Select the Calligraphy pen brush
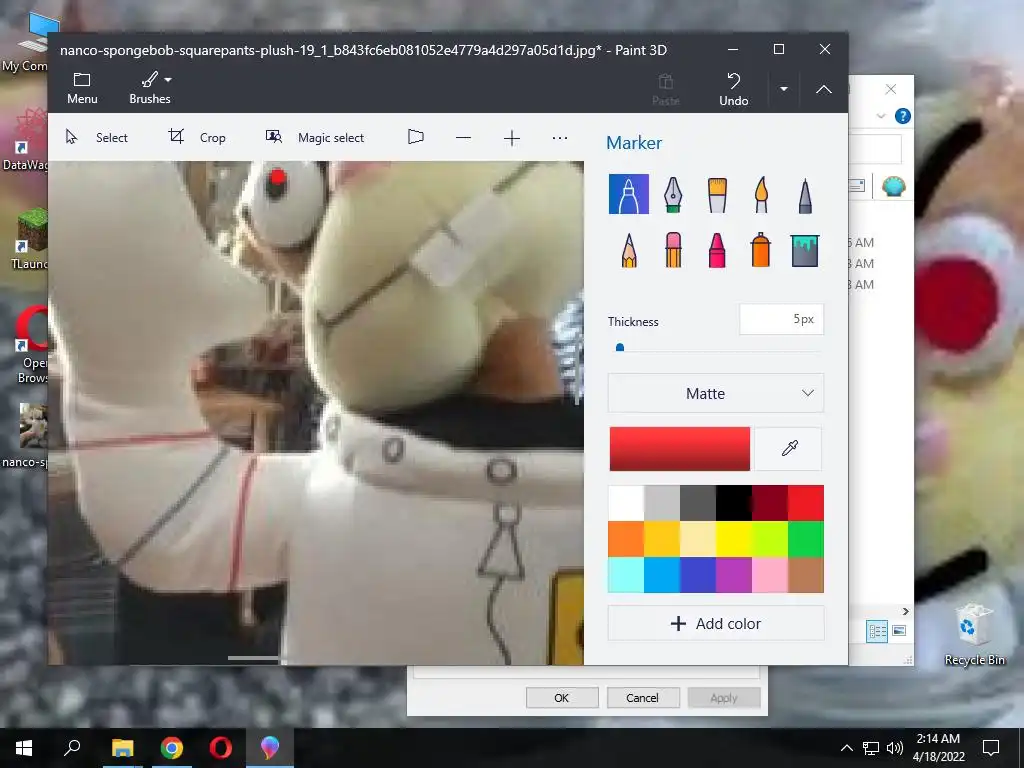The height and width of the screenshot is (768, 1024). (673, 194)
